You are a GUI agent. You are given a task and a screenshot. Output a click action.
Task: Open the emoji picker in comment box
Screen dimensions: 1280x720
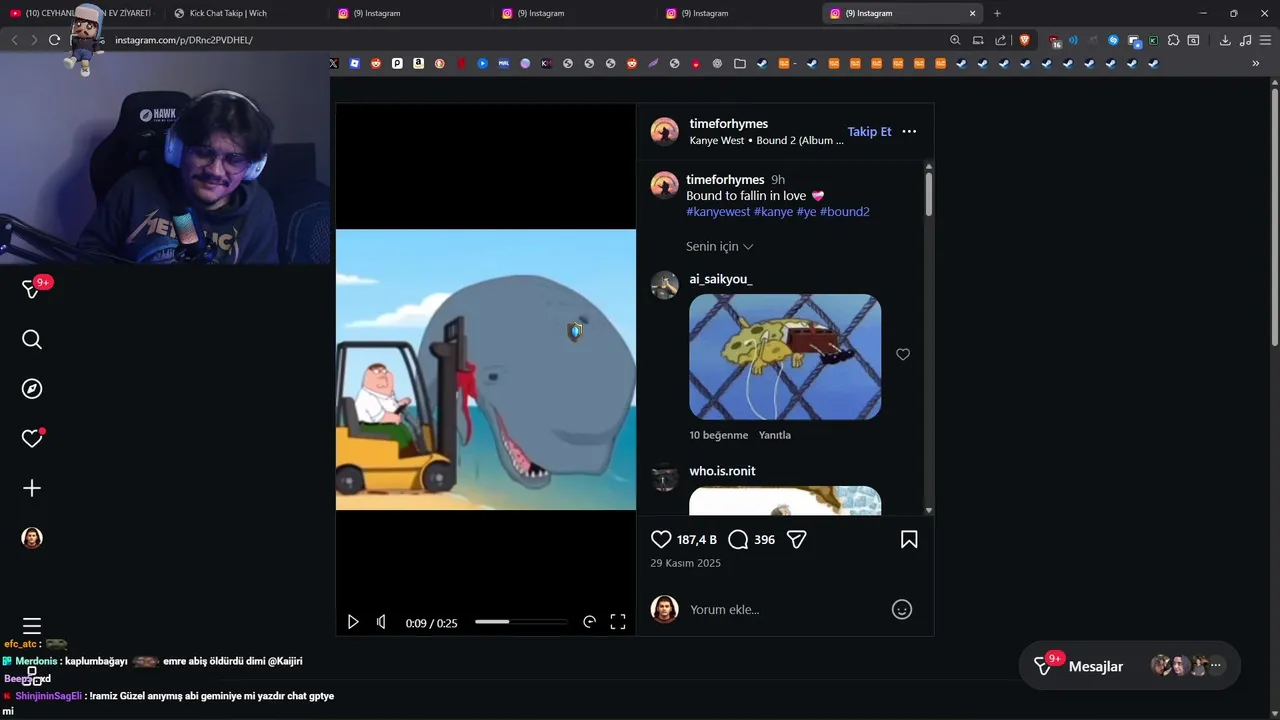pyautogui.click(x=902, y=609)
